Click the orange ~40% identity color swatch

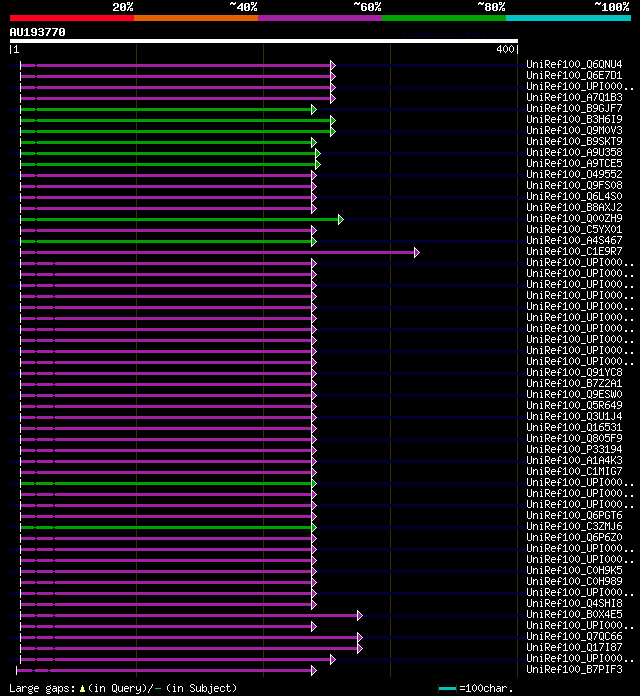point(196,18)
